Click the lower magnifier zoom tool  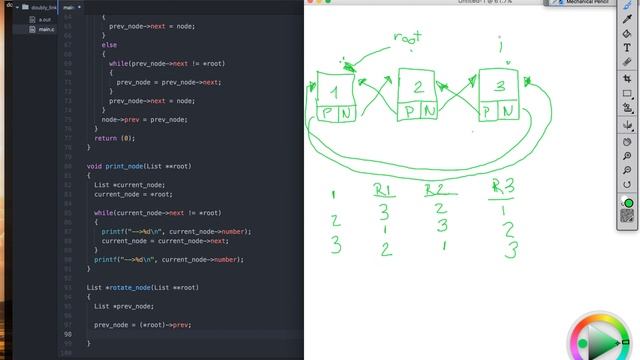click(x=627, y=170)
